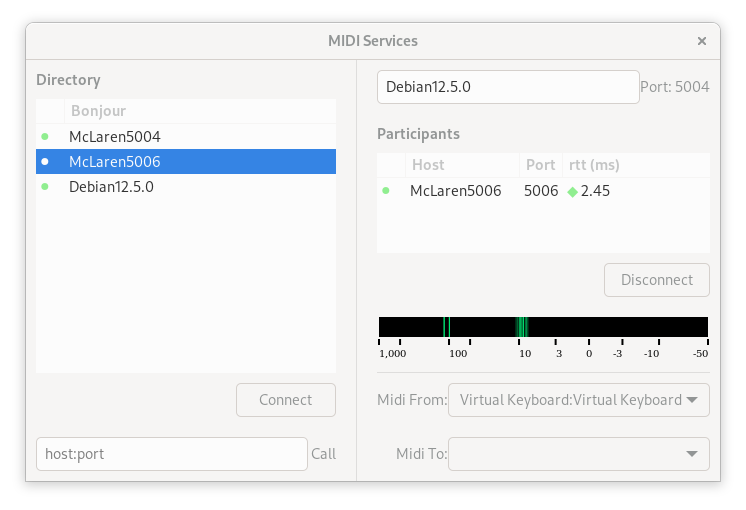The image size is (746, 510).
Task: Click the Call label button
Action: point(324,454)
